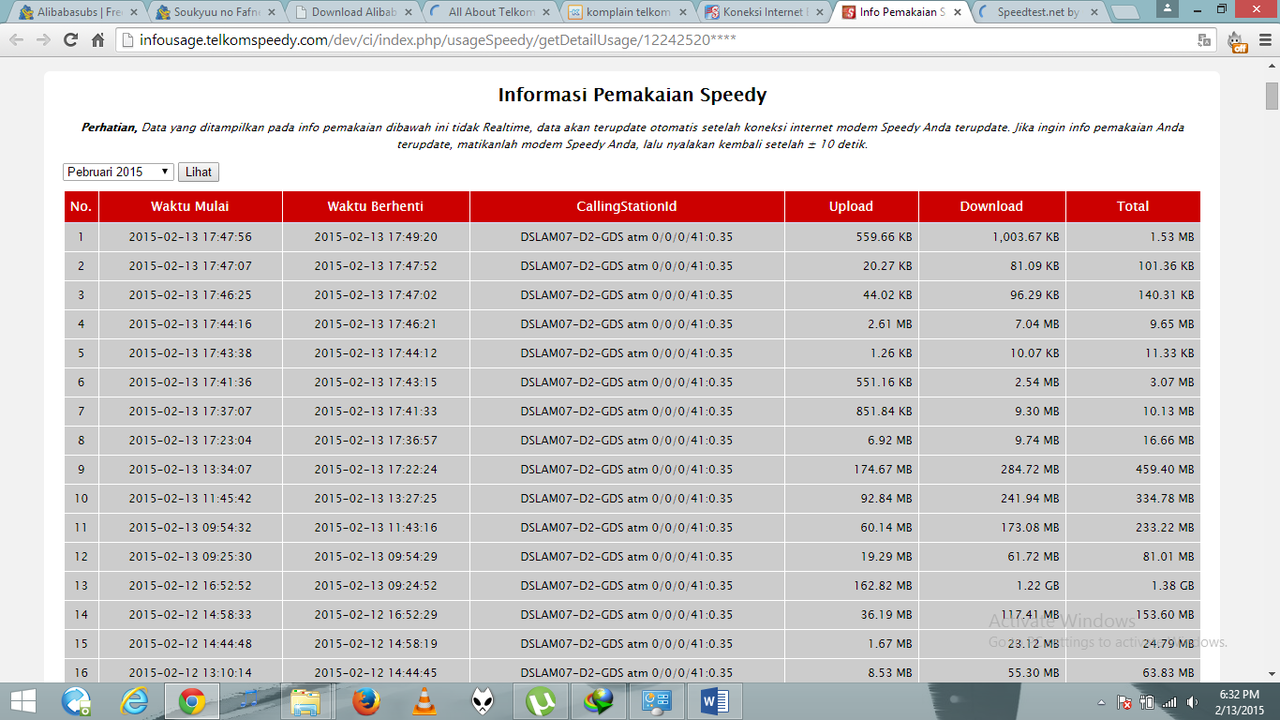Open the Control Panel taskbar icon
The width and height of the screenshot is (1280, 720).
tap(656, 702)
